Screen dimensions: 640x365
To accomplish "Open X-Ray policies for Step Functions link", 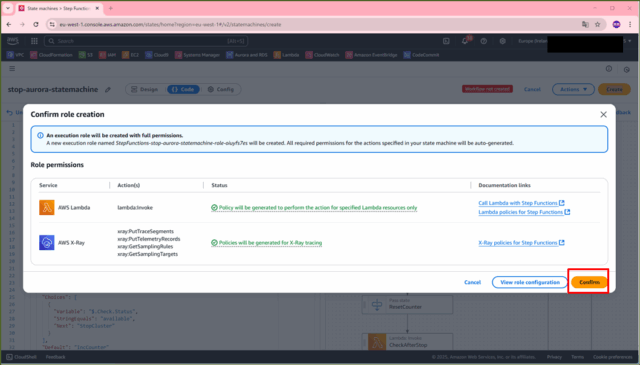I will [521, 243].
